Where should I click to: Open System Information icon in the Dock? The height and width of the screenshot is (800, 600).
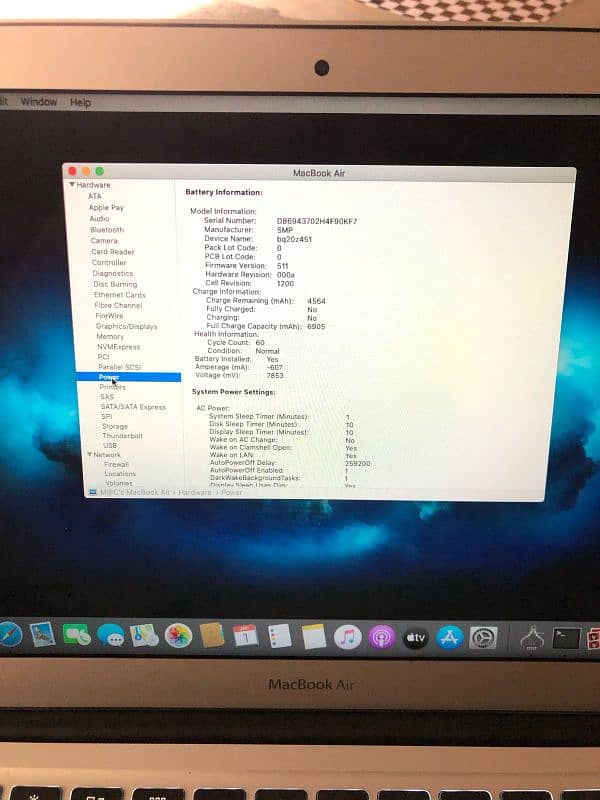tap(532, 638)
